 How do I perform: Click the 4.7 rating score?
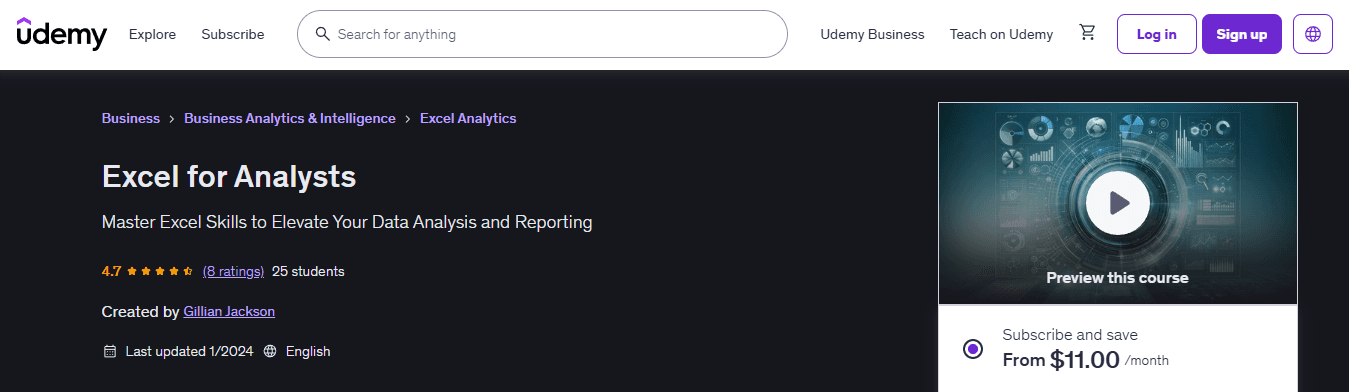tap(111, 271)
